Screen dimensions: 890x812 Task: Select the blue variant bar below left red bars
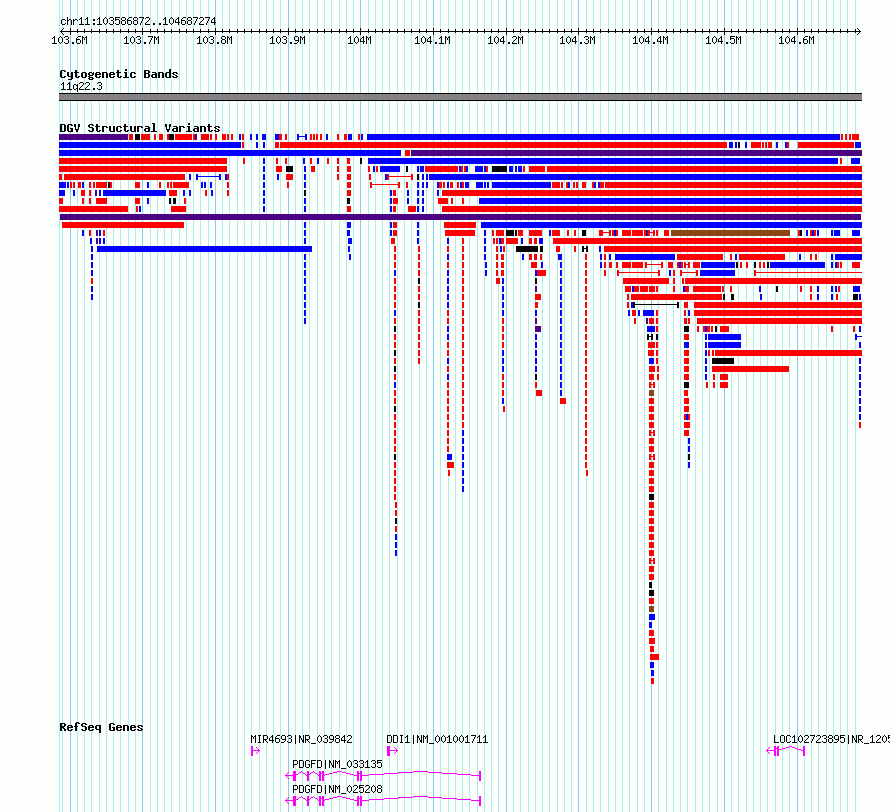click(x=204, y=249)
